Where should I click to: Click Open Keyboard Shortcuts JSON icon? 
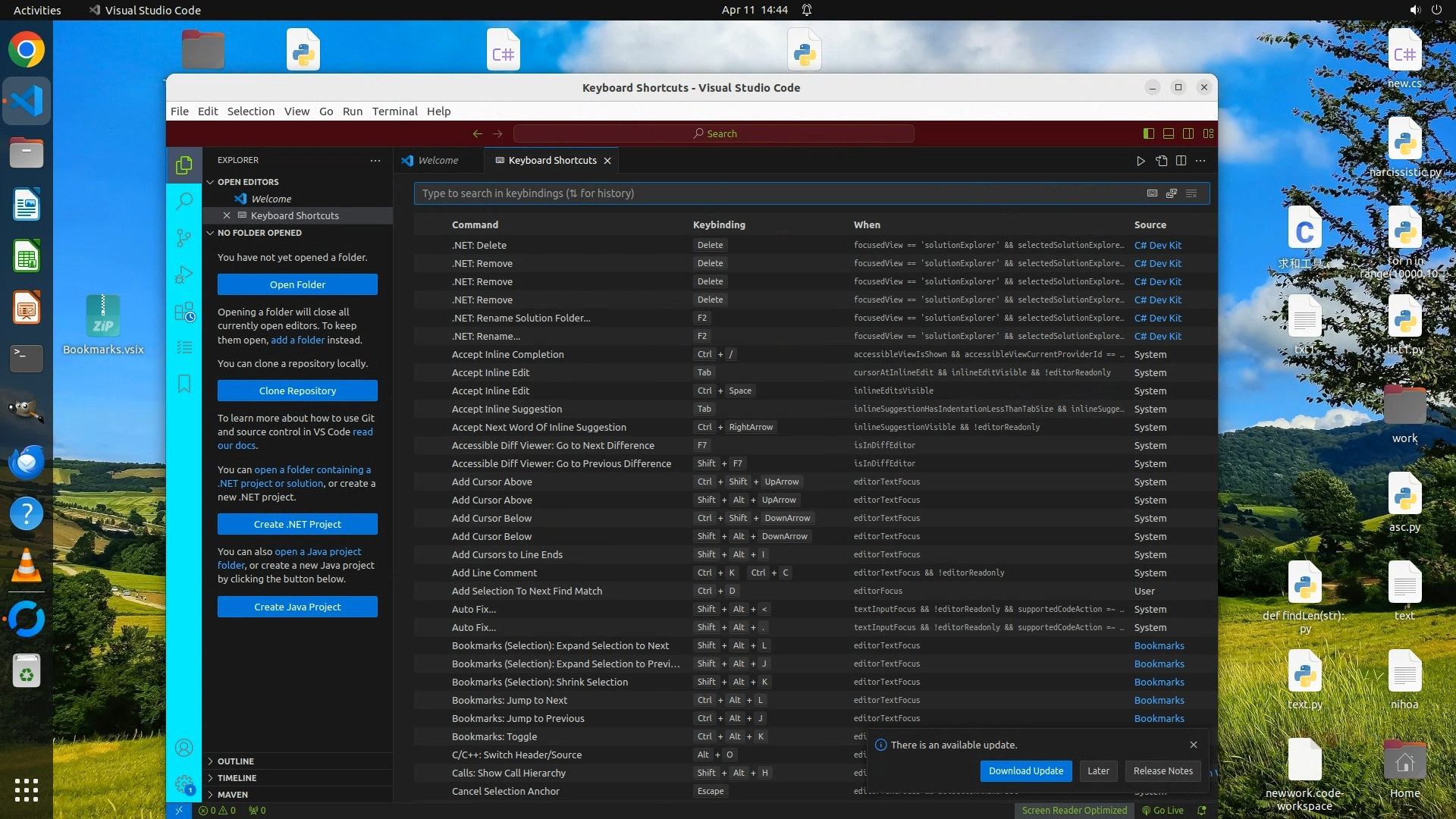pyautogui.click(x=1161, y=161)
